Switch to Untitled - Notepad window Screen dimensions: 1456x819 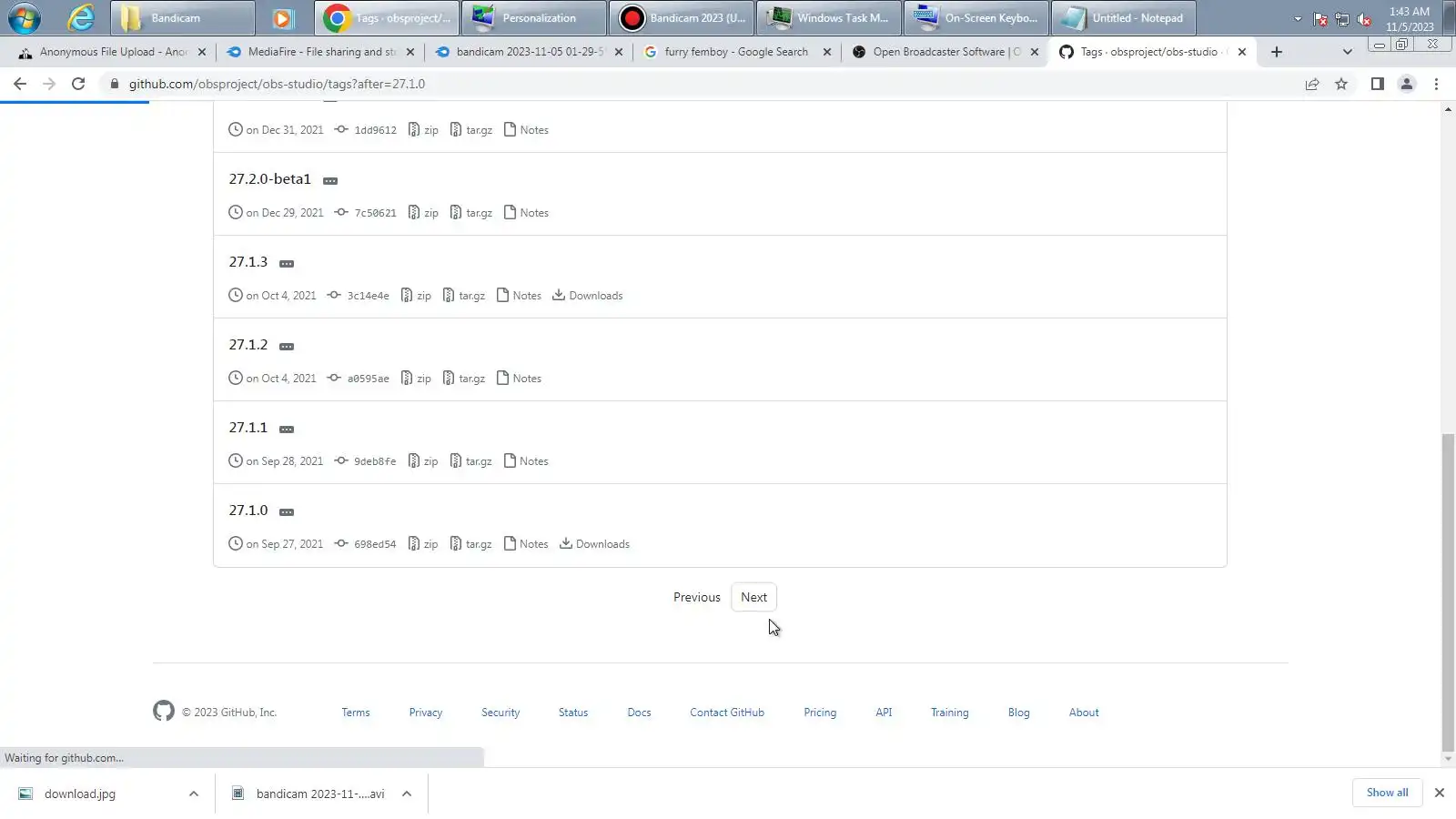[x=1124, y=17]
